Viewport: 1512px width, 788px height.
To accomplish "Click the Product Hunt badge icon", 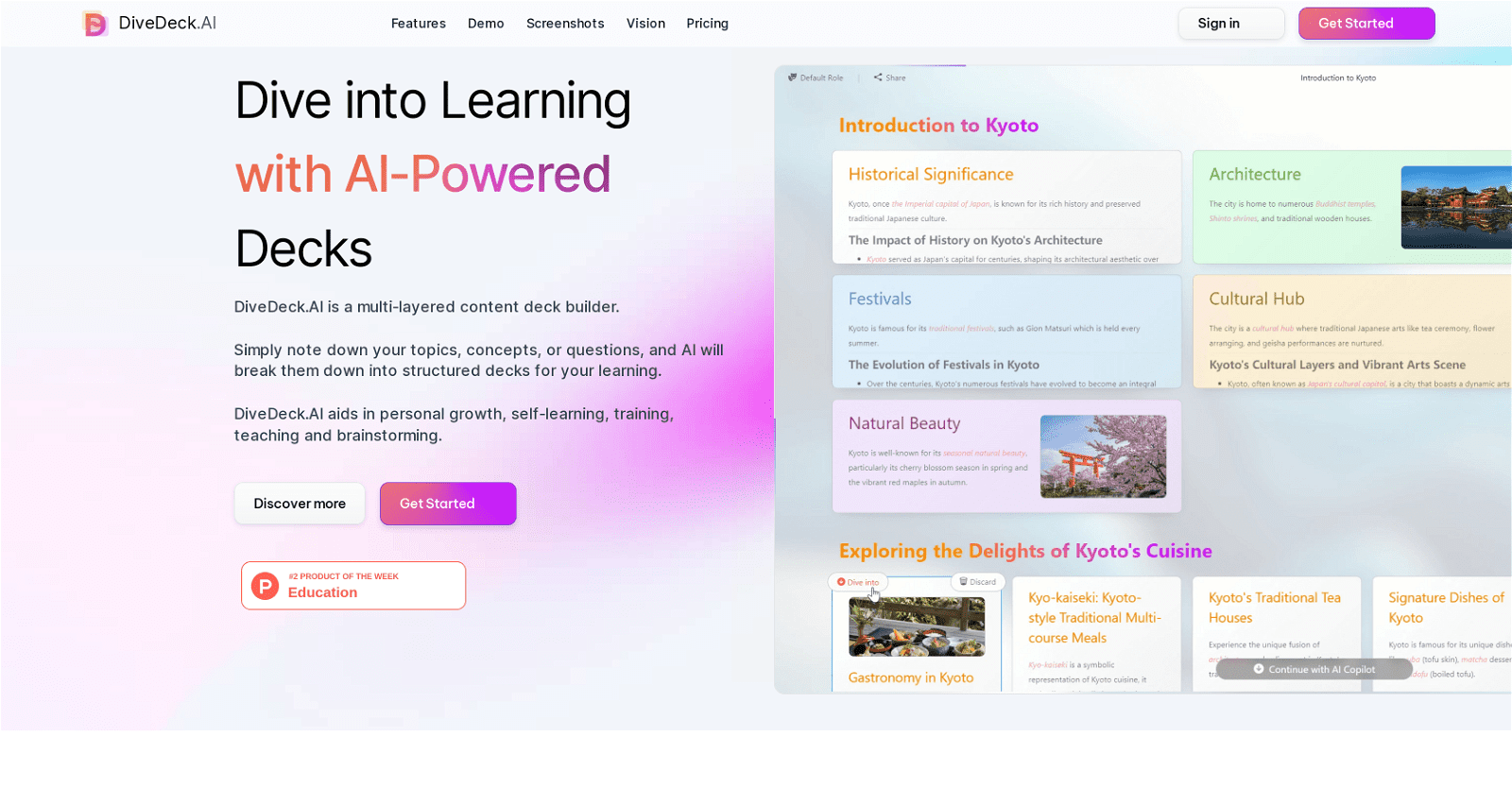I will point(266,586).
